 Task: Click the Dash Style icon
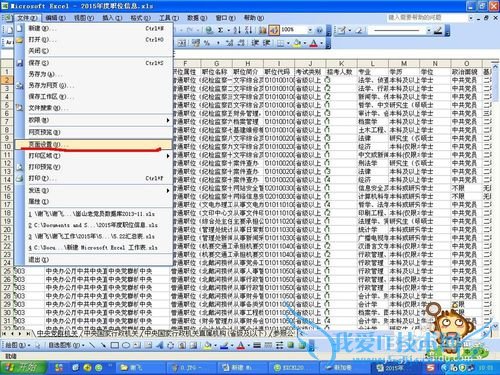pos(268,345)
